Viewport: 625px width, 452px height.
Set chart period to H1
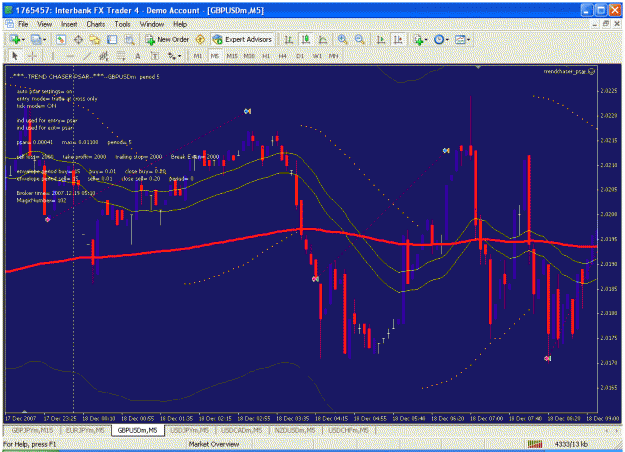pyautogui.click(x=266, y=56)
